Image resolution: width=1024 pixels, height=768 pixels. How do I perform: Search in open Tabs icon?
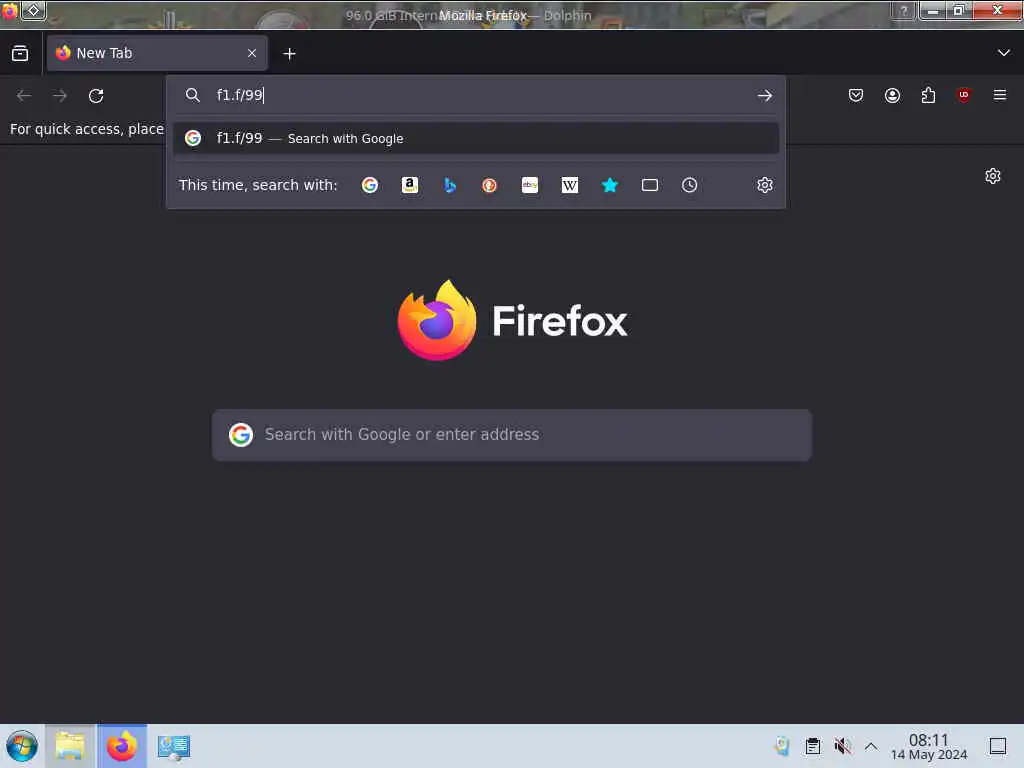point(650,185)
